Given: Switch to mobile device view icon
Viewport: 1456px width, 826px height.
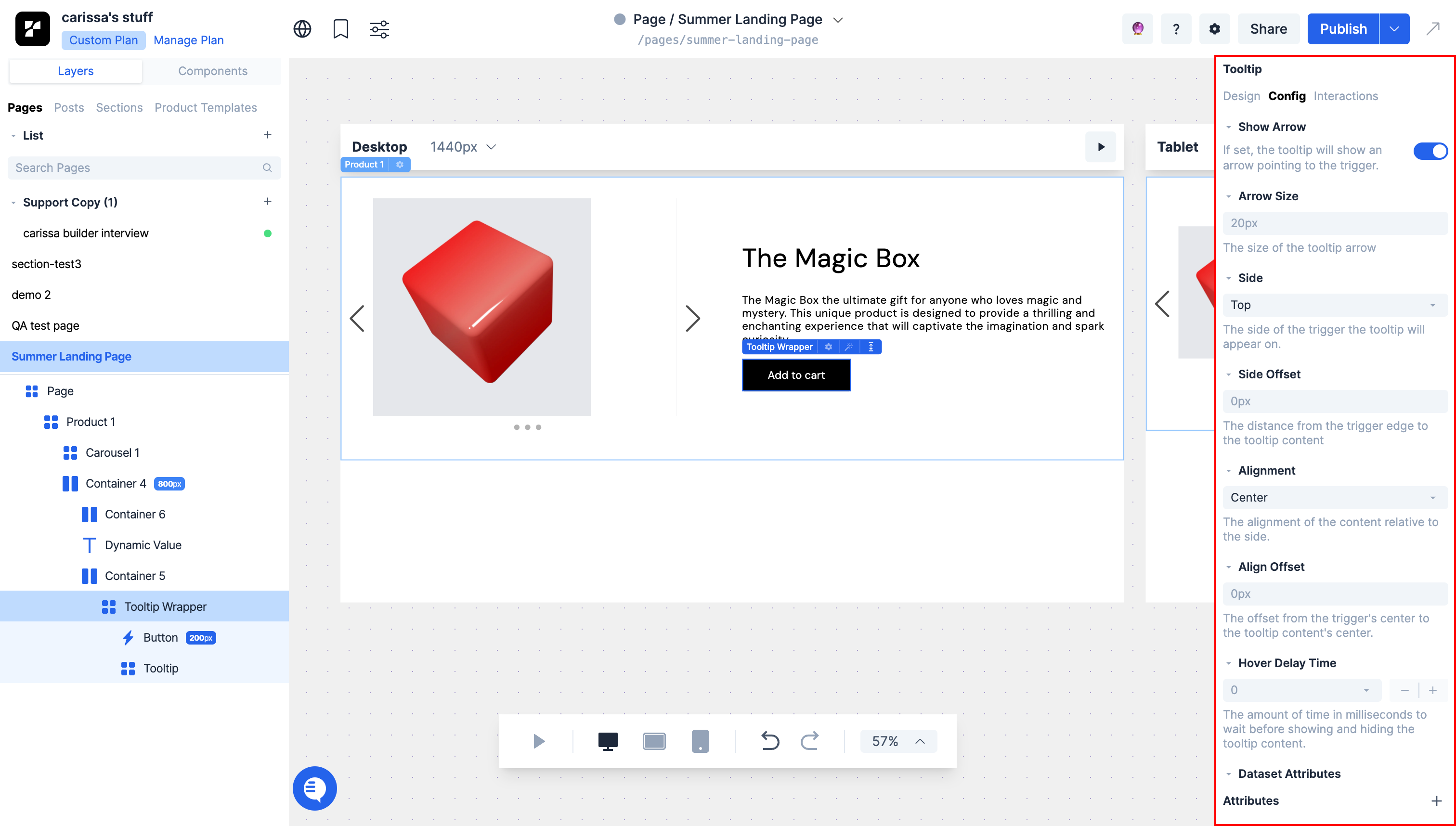Looking at the screenshot, I should click(x=700, y=741).
